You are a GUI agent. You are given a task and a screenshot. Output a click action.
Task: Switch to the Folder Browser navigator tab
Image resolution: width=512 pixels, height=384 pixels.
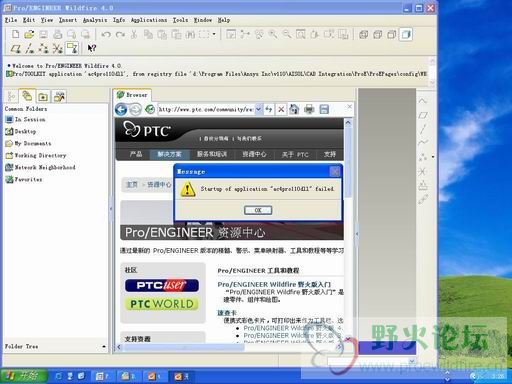pyautogui.click(x=27, y=96)
